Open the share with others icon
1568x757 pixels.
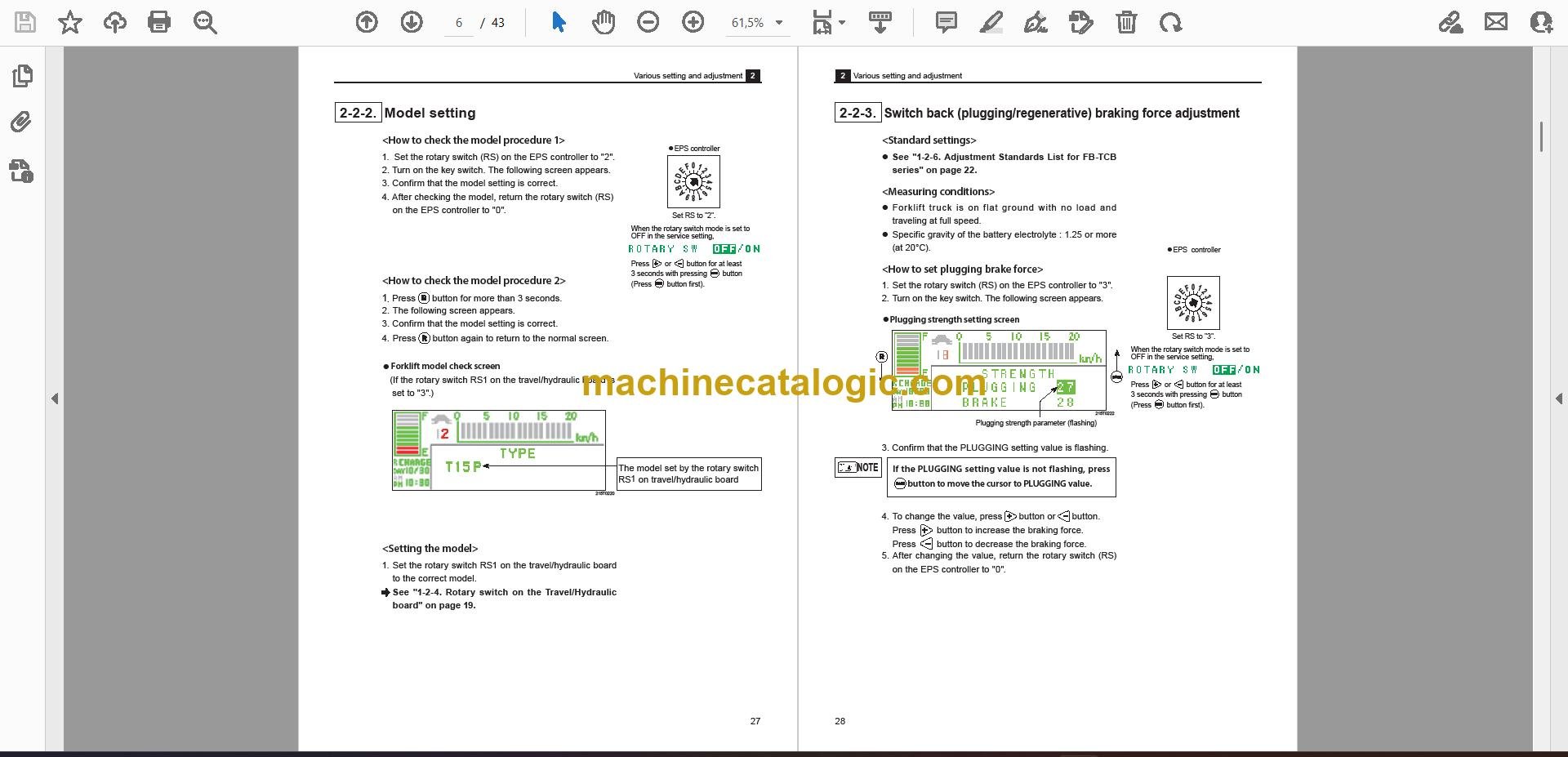pos(1541,22)
